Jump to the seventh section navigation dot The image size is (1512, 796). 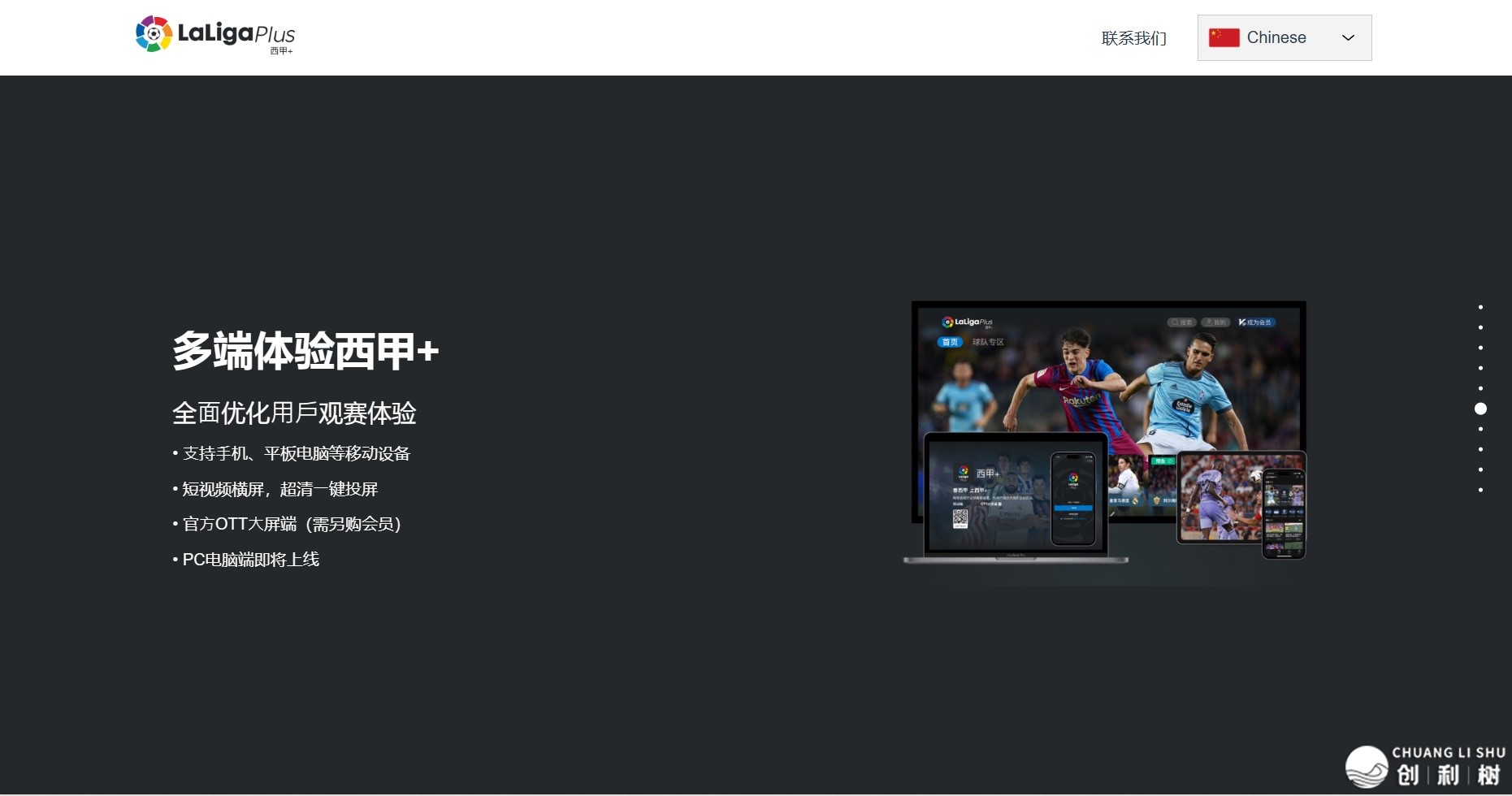[x=1480, y=429]
